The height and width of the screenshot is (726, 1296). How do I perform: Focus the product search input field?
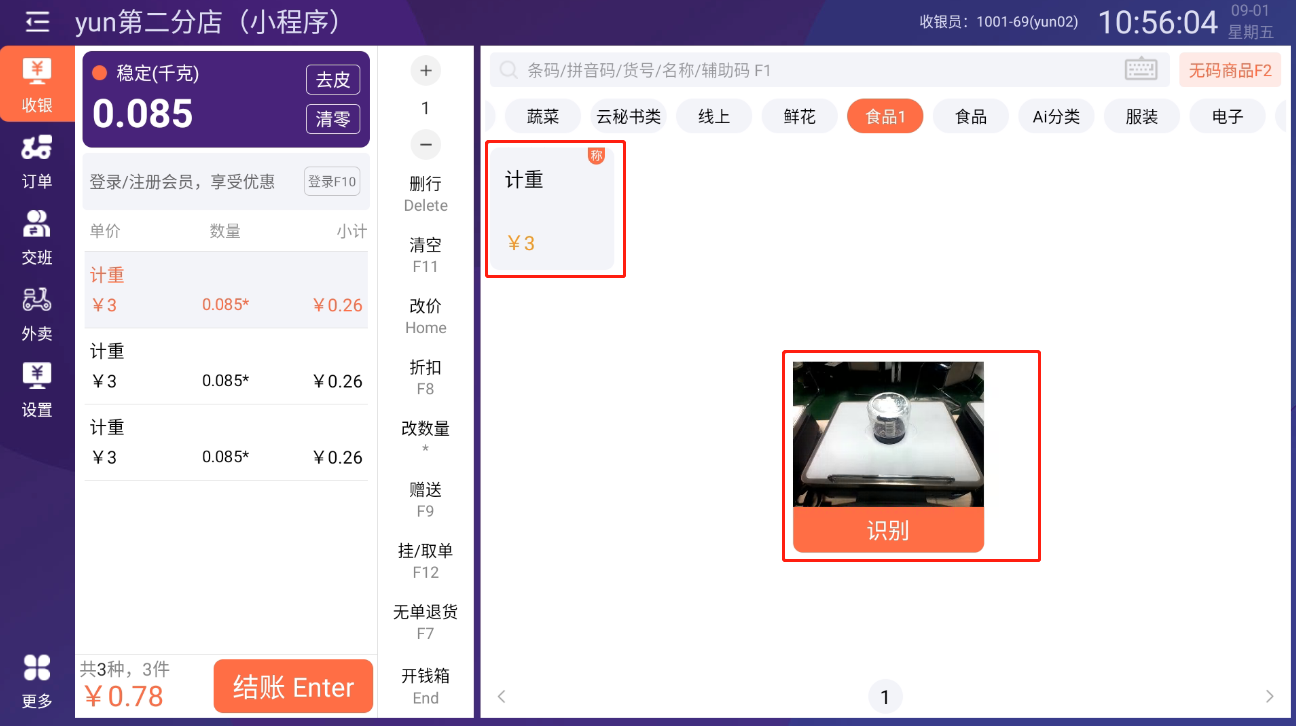[810, 70]
